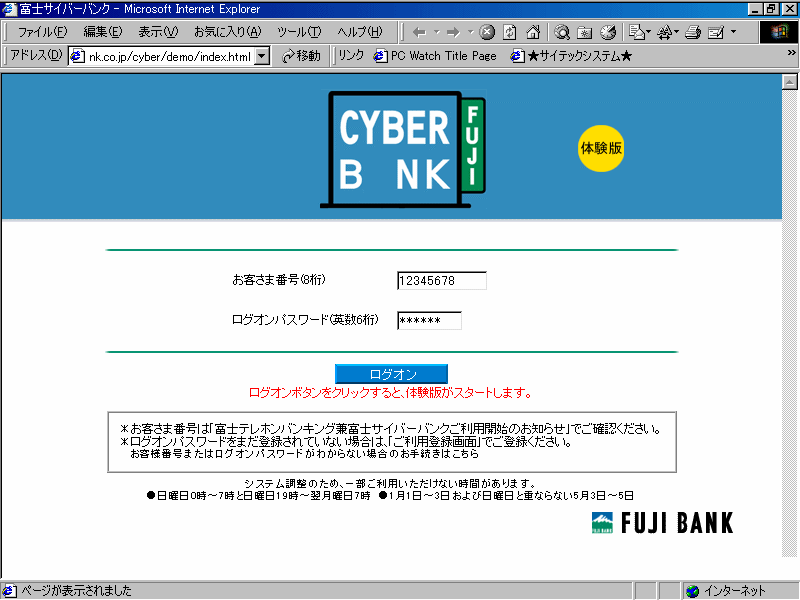Click the Internet zone globe icon
The height and width of the screenshot is (600, 800).
coord(692,591)
